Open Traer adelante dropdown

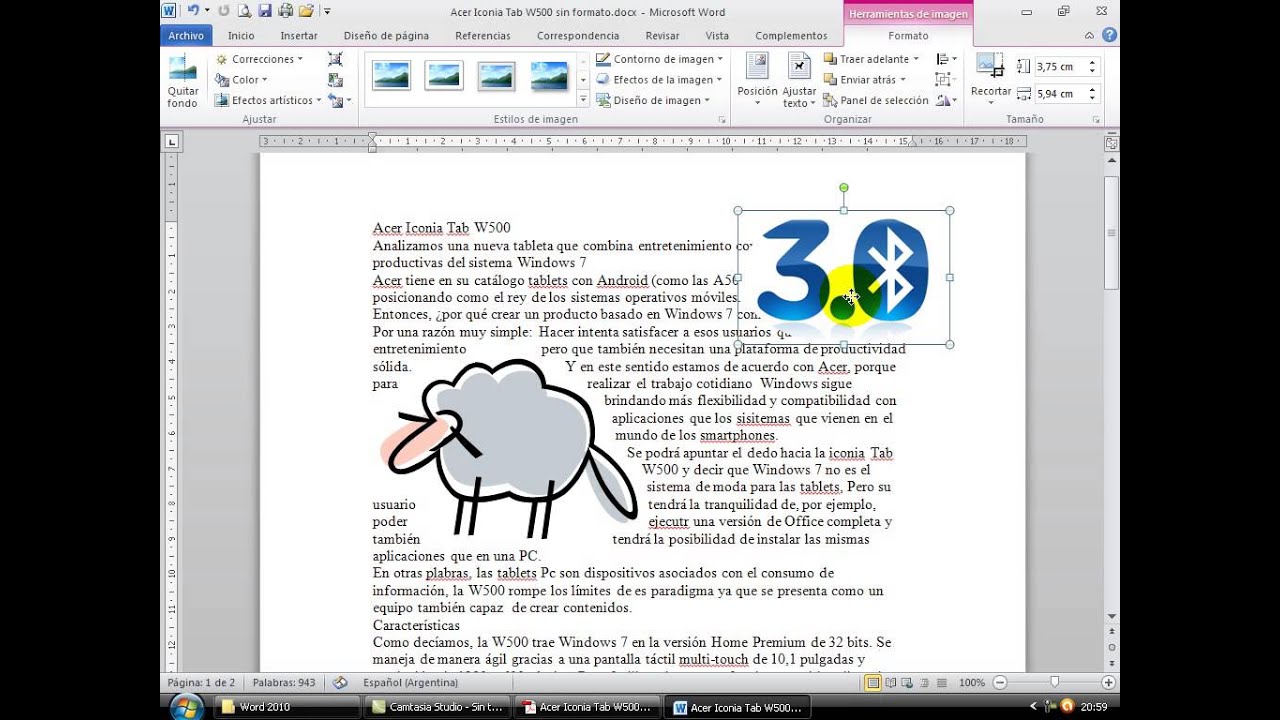coord(871,59)
